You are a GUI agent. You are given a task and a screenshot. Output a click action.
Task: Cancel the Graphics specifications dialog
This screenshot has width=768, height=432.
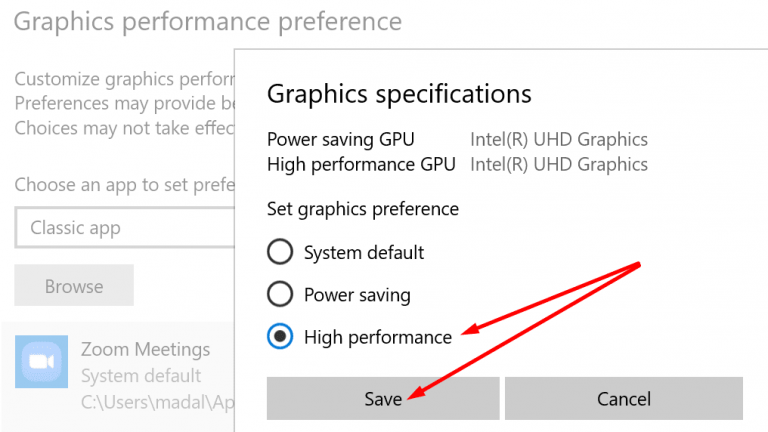(623, 398)
